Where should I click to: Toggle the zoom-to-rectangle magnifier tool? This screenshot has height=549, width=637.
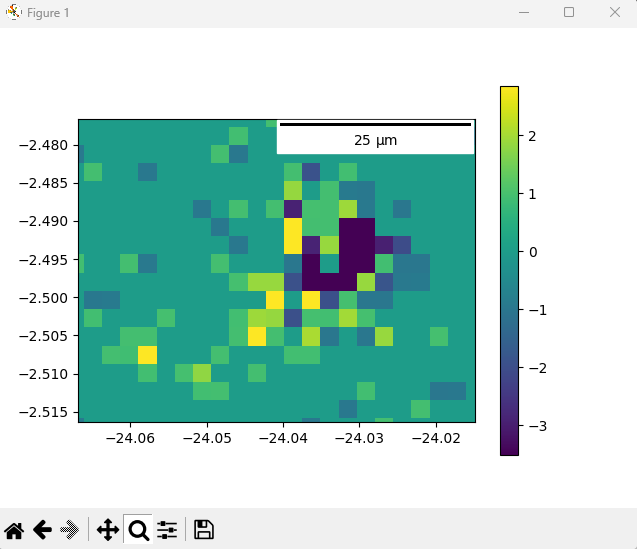pos(138,530)
